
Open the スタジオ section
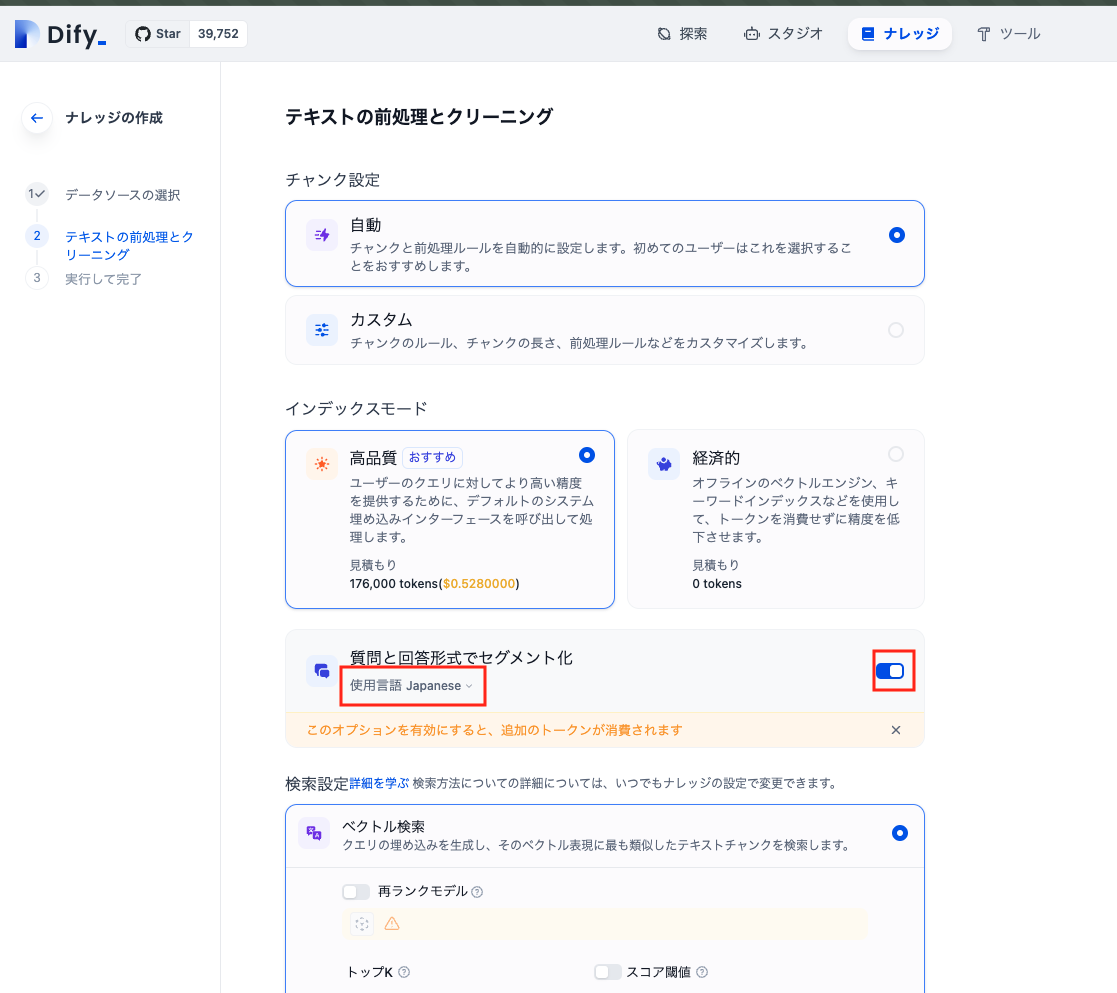coord(784,33)
